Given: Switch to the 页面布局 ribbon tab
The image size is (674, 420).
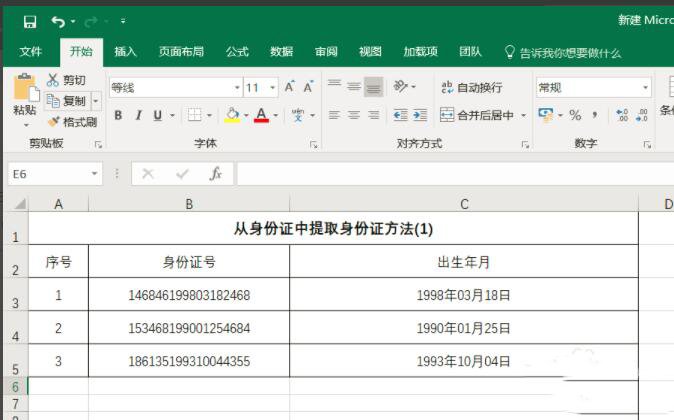Looking at the screenshot, I should (181, 52).
